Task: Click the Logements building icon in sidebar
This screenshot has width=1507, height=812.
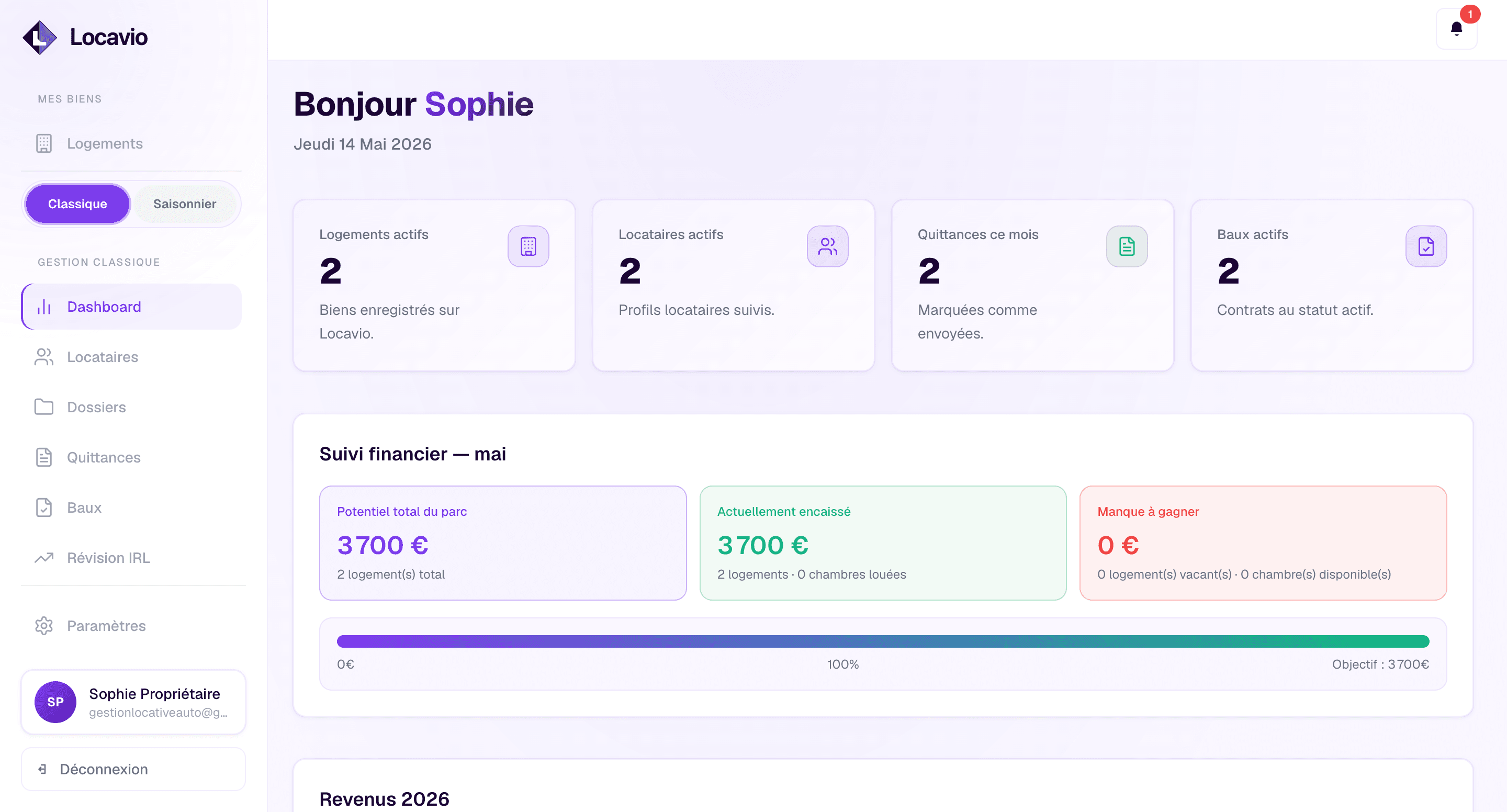Action: (44, 143)
